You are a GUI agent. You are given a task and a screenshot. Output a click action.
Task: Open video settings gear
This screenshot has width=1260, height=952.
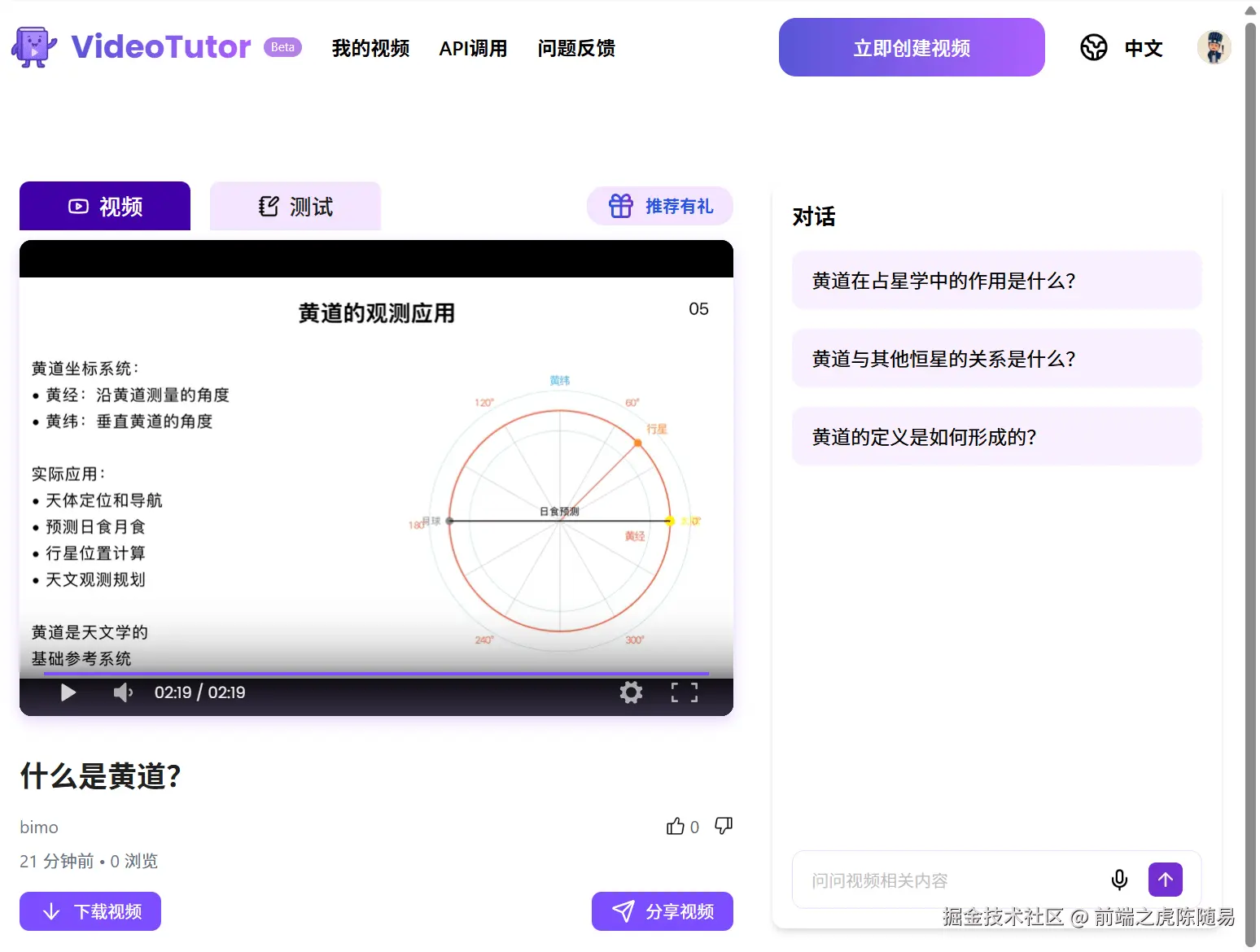point(631,692)
